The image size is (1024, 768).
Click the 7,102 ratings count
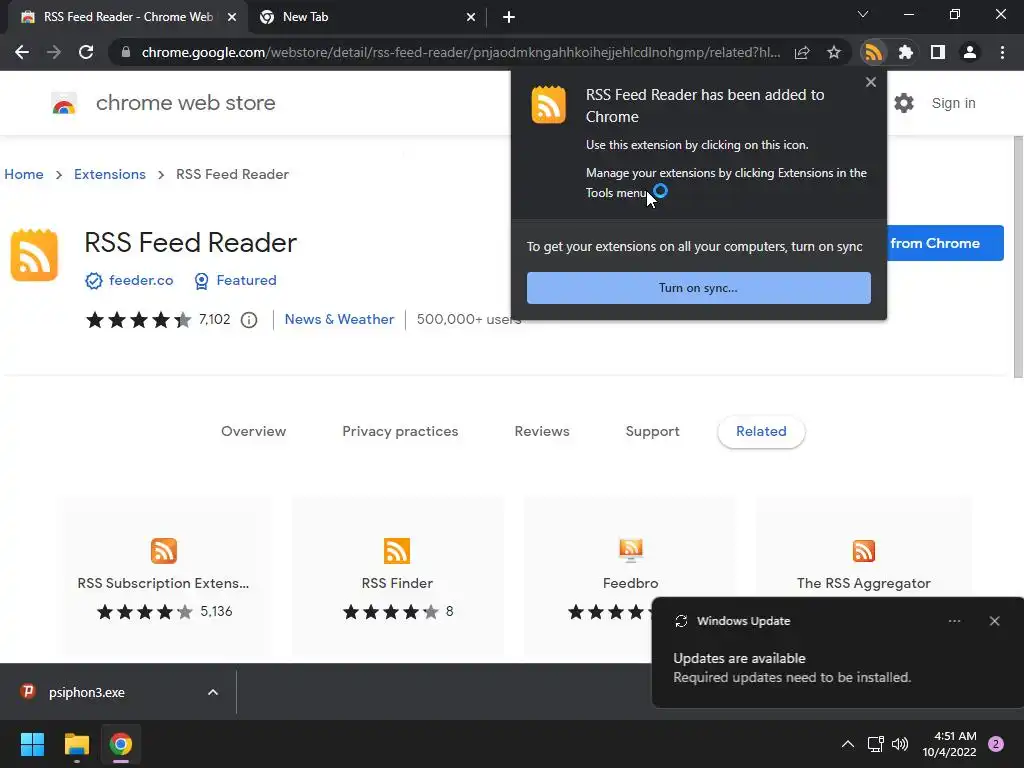(x=214, y=319)
